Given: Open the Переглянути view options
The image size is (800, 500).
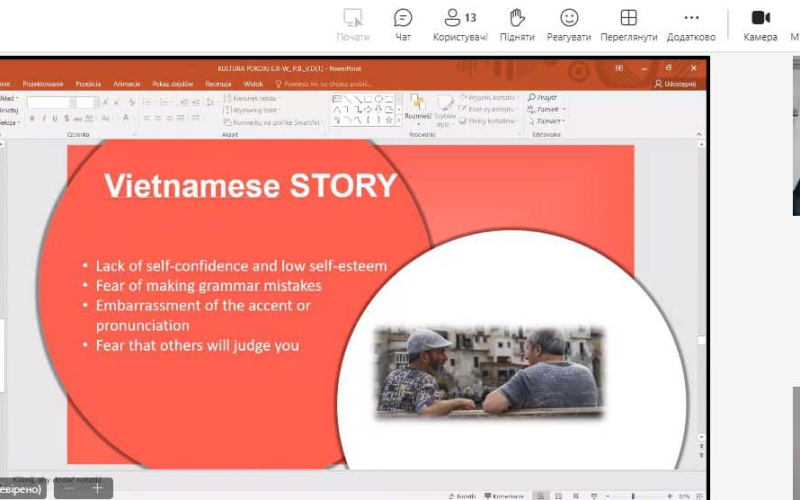Looking at the screenshot, I should coord(629,24).
